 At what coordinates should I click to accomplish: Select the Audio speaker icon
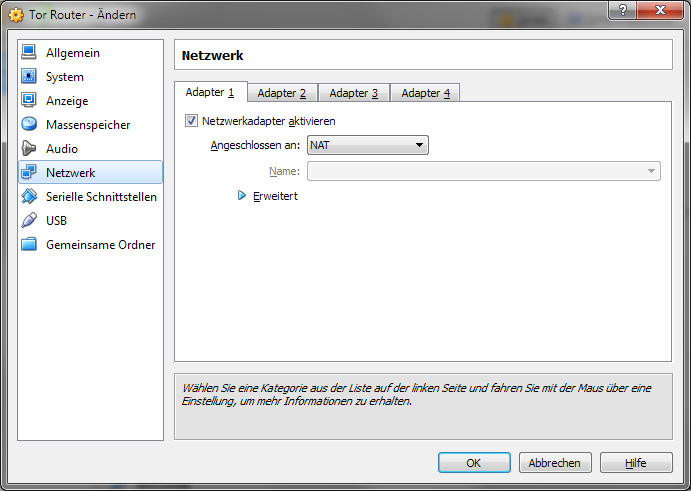pos(29,149)
